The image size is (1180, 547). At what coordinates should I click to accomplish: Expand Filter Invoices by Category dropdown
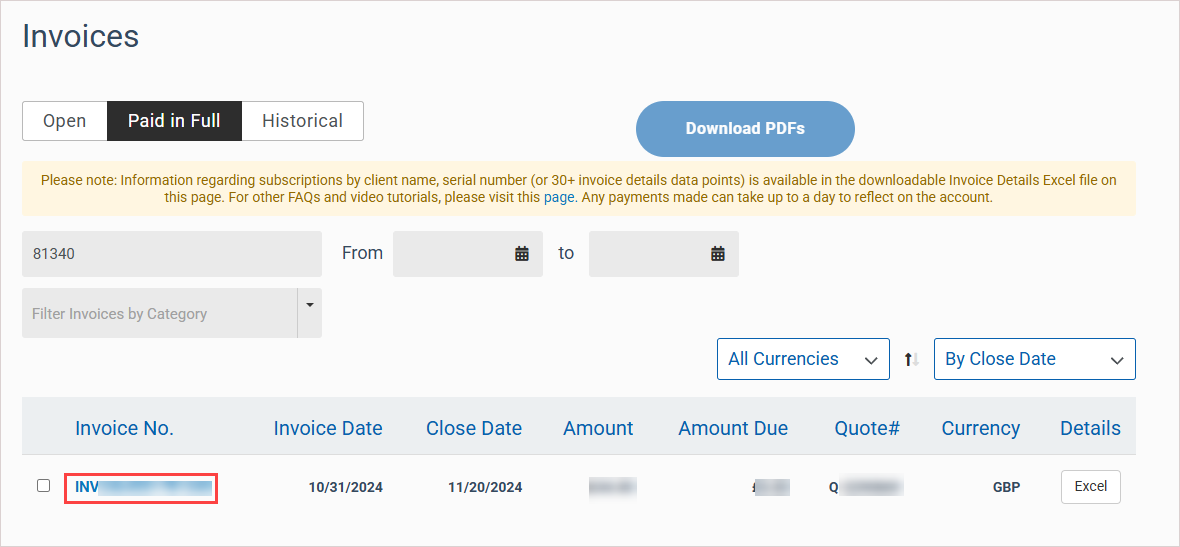tap(309, 304)
